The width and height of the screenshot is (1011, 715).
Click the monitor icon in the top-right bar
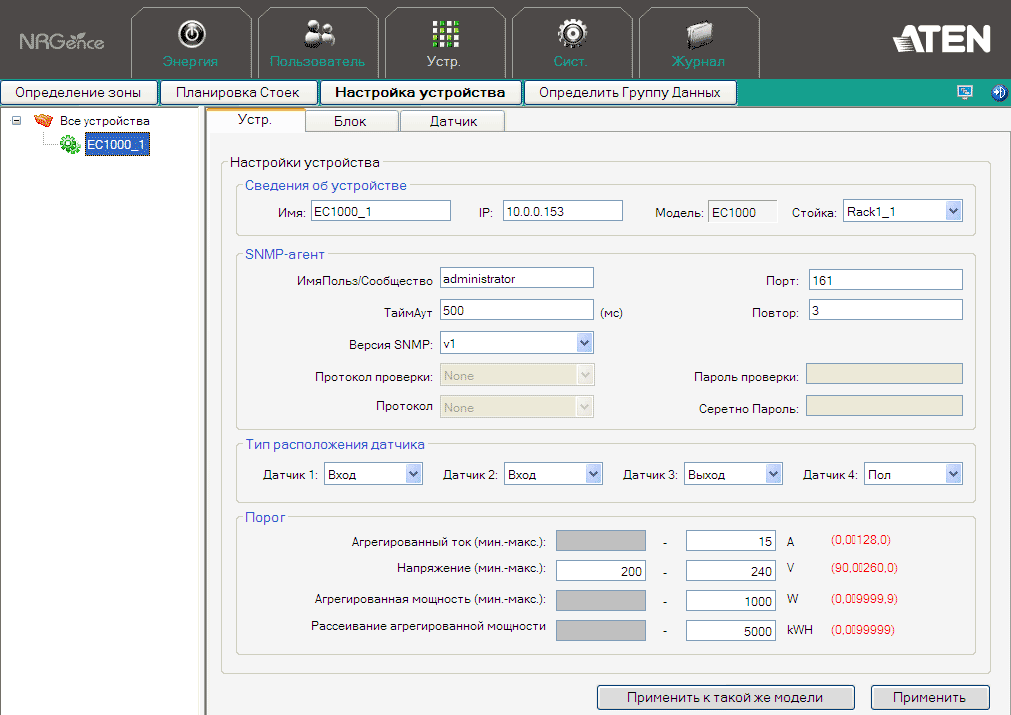pyautogui.click(x=965, y=93)
